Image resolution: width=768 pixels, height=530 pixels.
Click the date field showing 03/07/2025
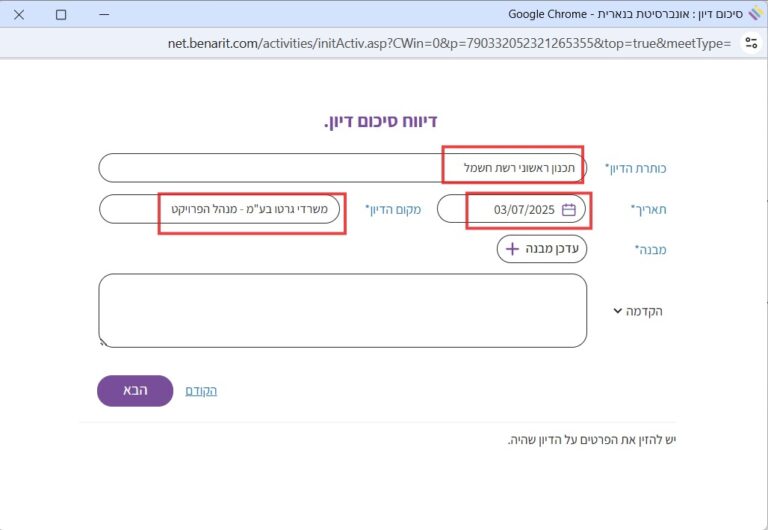[515, 210]
